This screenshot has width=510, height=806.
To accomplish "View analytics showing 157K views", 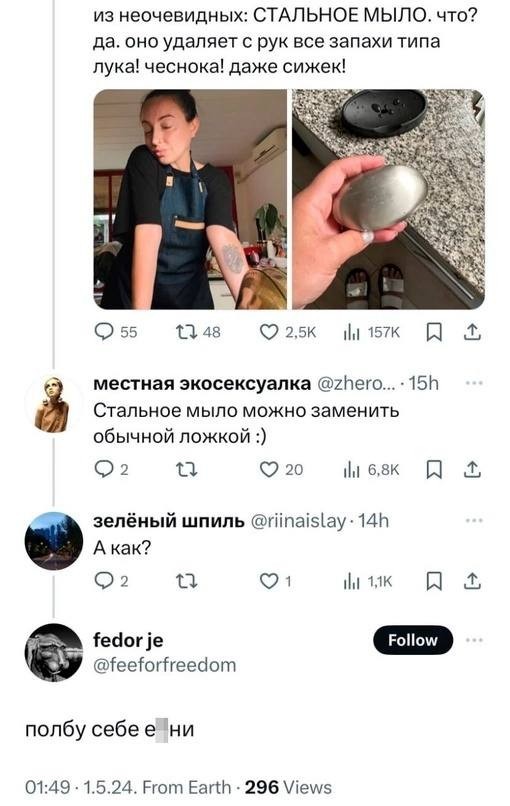I will tap(371, 332).
